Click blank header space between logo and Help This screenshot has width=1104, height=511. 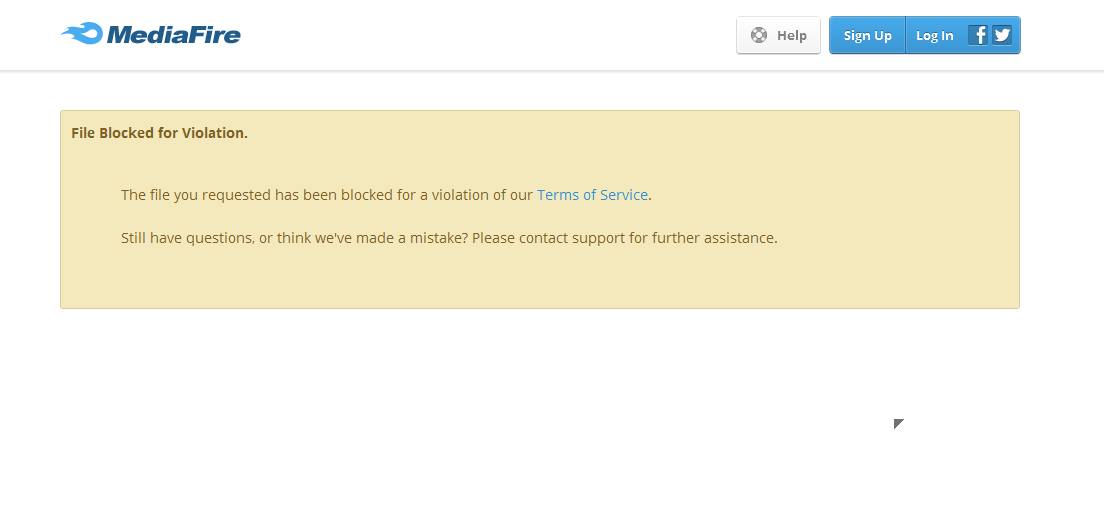pyautogui.click(x=480, y=35)
